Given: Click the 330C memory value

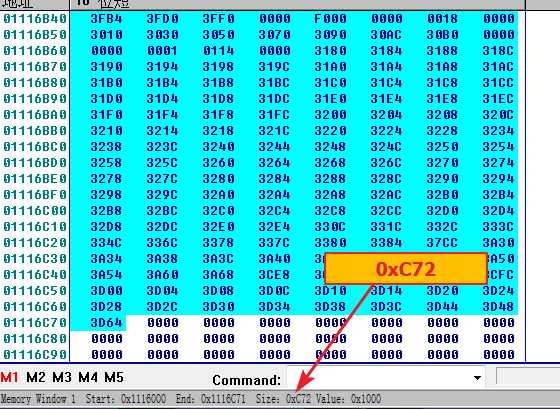Looking at the screenshot, I should (330, 227).
